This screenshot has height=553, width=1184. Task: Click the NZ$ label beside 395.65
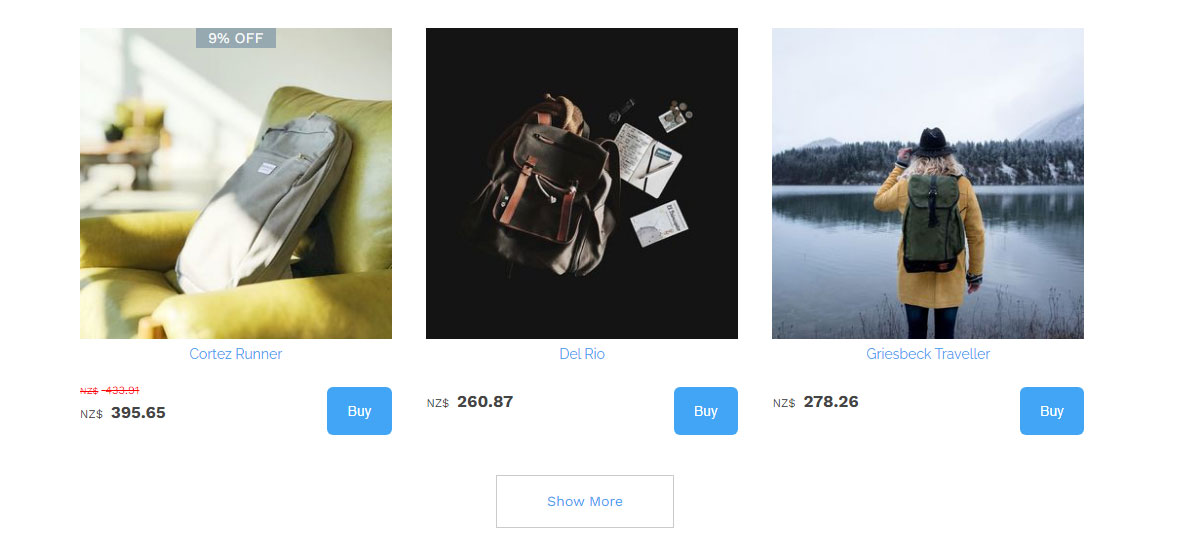[91, 414]
